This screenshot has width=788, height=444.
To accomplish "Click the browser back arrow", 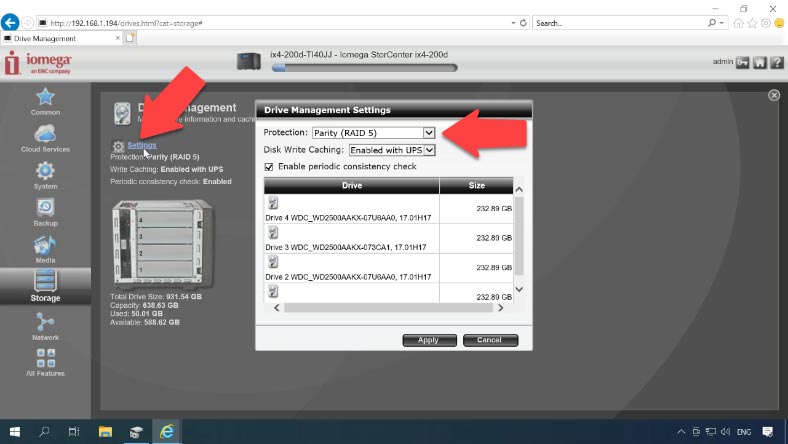I will click(10, 23).
